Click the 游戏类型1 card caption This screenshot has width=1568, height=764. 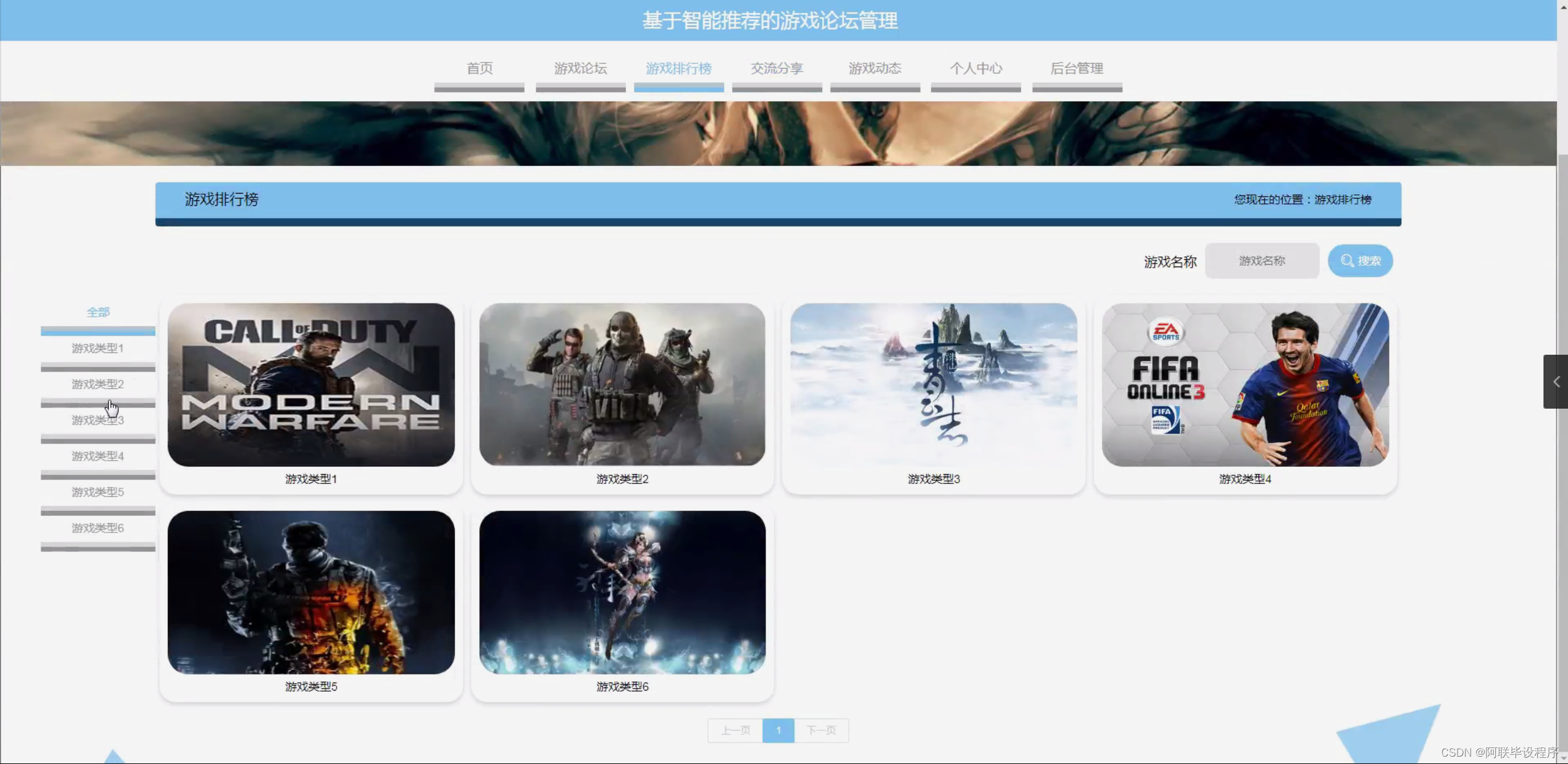tap(311, 479)
